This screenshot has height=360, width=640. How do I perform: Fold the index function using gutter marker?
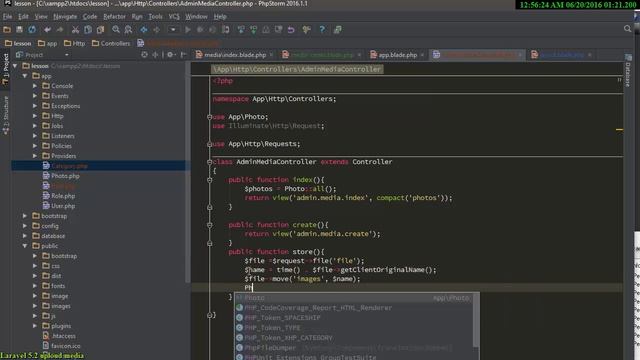point(209,180)
